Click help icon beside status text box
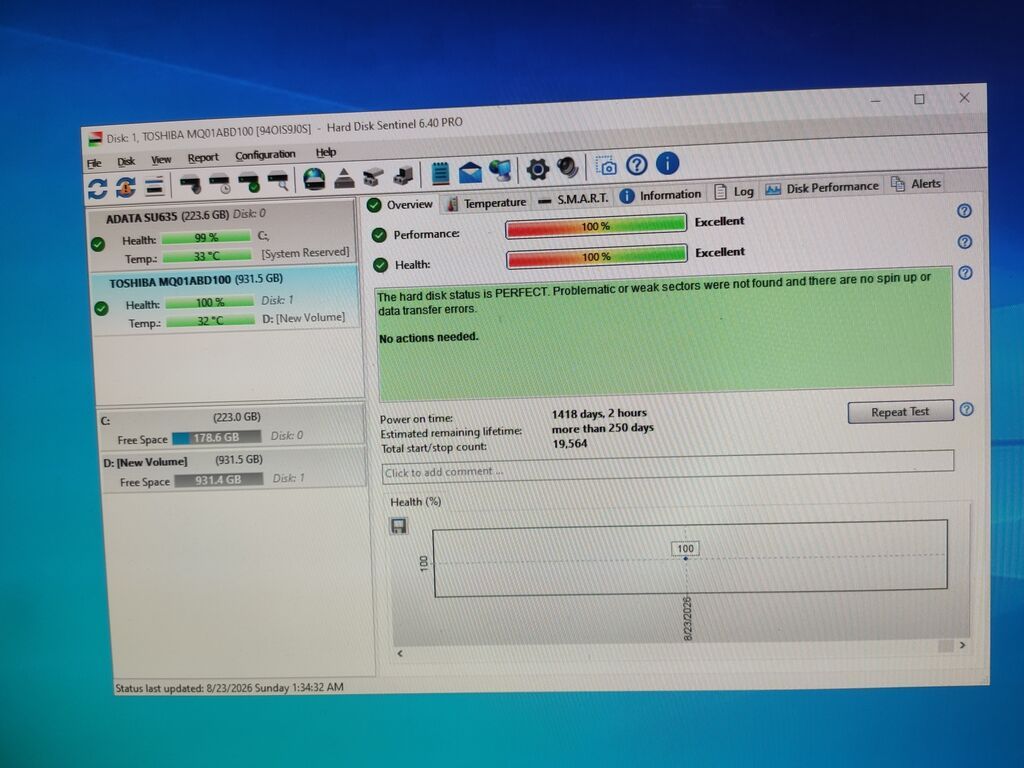The image size is (1024, 768). [x=965, y=273]
